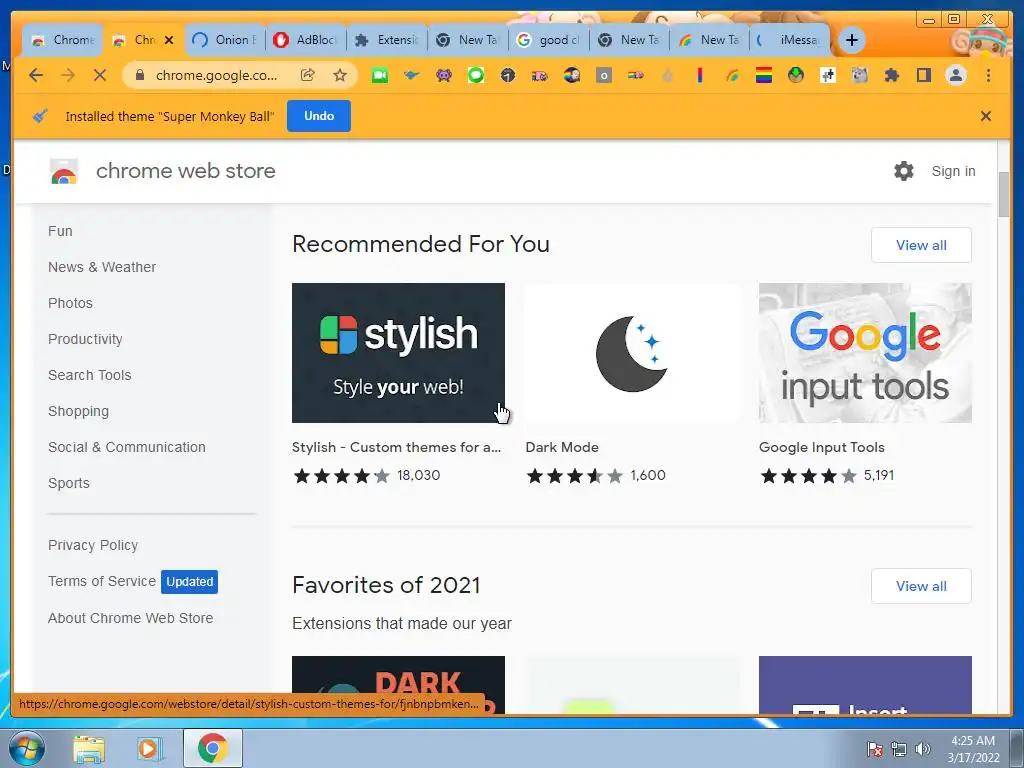The width and height of the screenshot is (1024, 768).
Task: Open the Photos category
Action: (71, 303)
